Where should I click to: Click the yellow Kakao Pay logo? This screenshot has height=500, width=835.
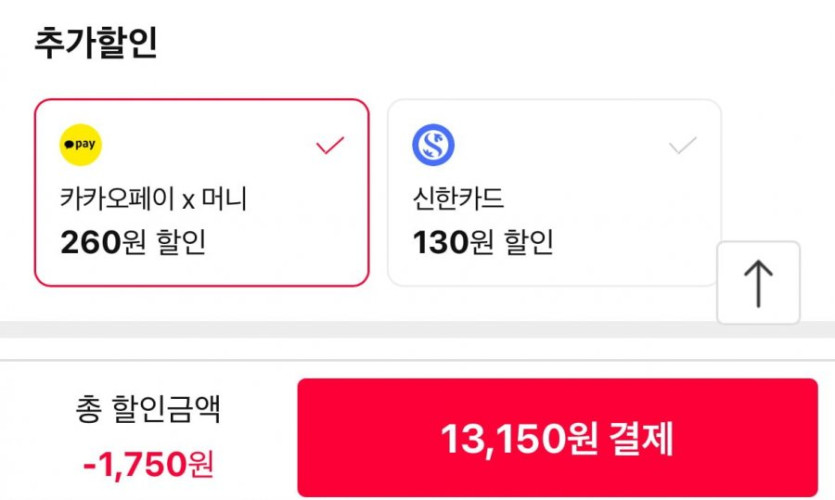tap(81, 146)
